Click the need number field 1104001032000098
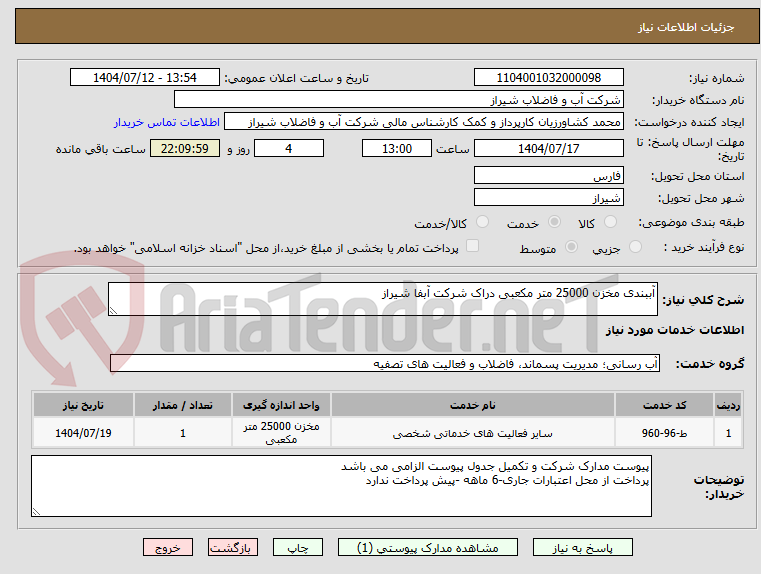The height and width of the screenshot is (574, 761). pos(548,78)
